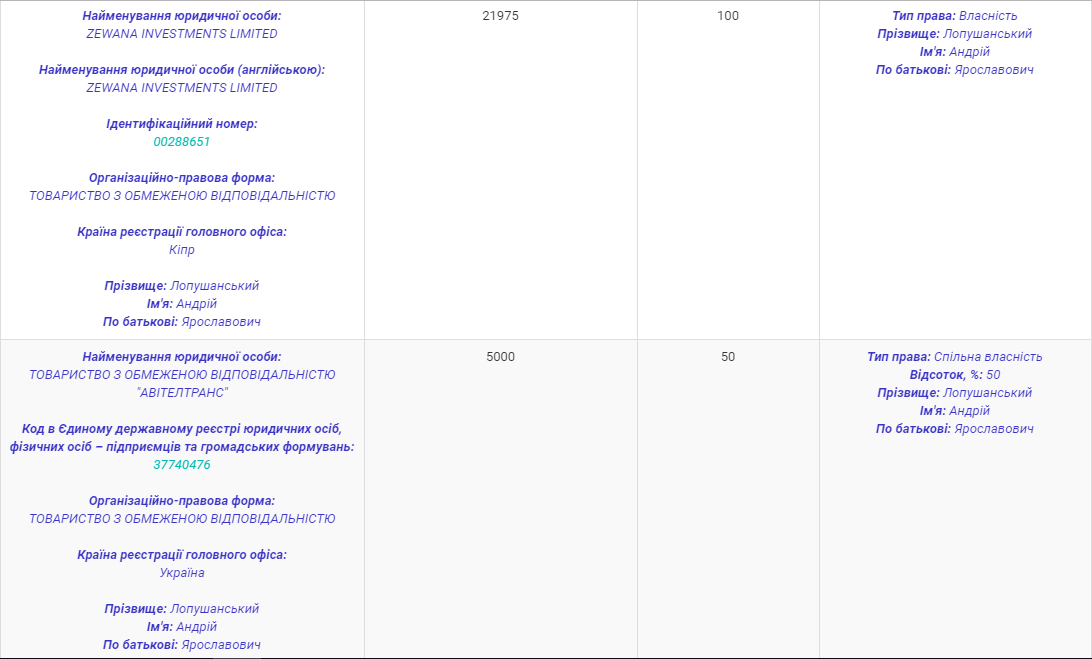The image size is (1092, 659).
Task: Click the "АВІТЕЛТРАНС" company name text
Action: click(181, 393)
